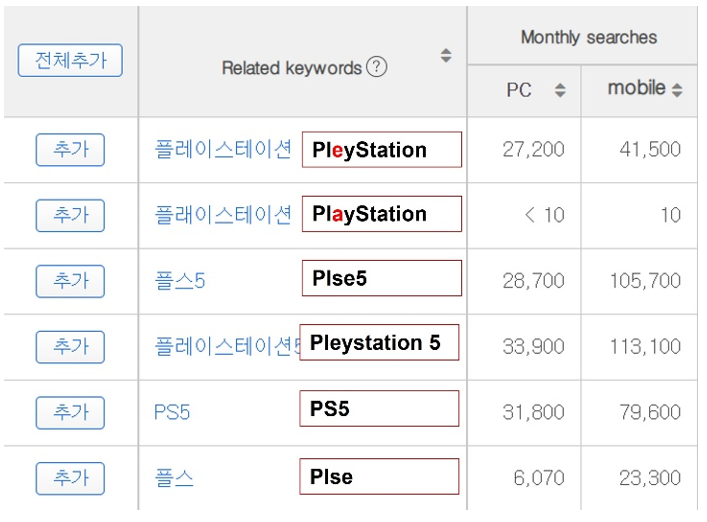The height and width of the screenshot is (522, 707).
Task: Select the 28,700 PC search value
Action: pyautogui.click(x=533, y=281)
